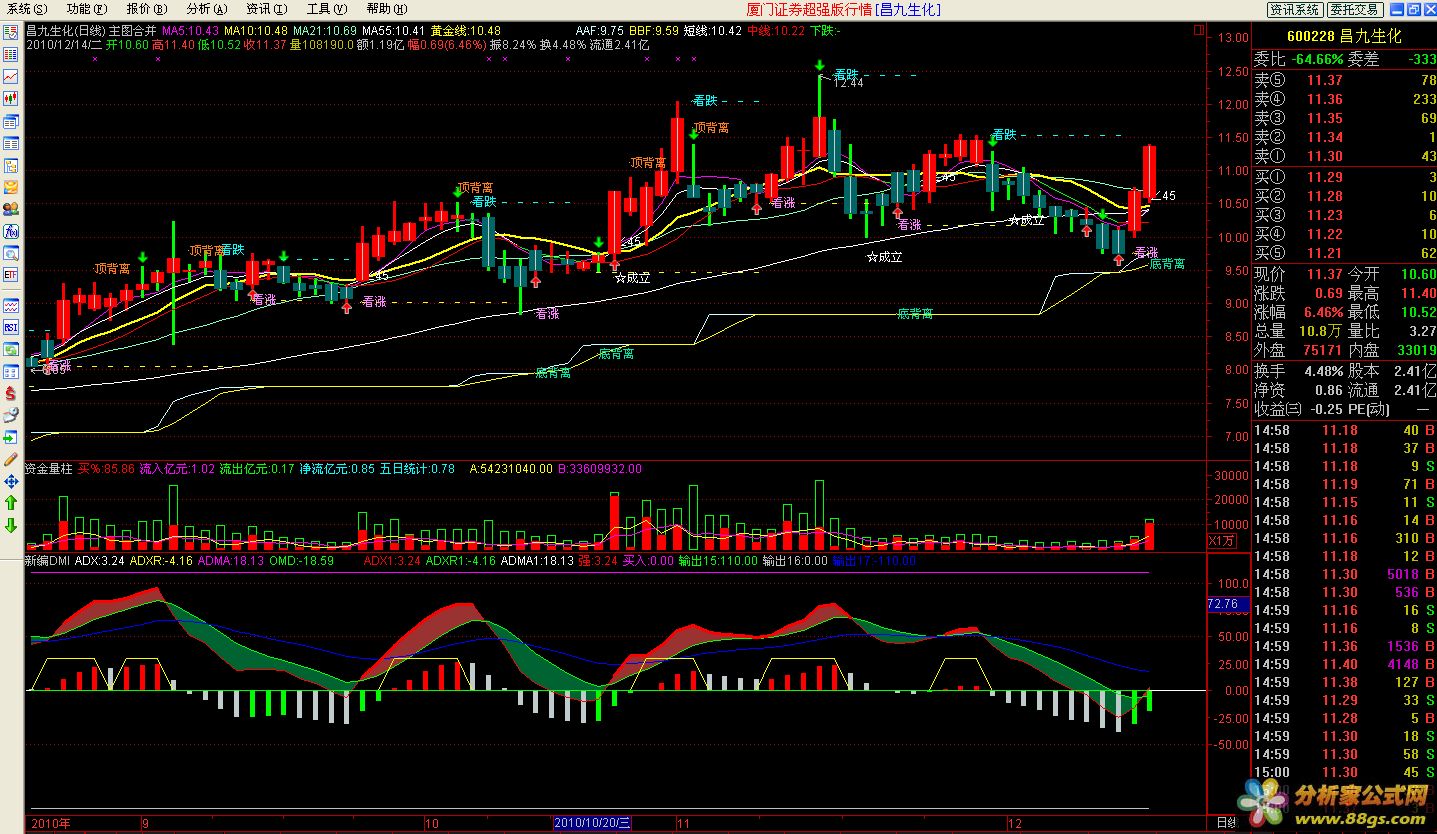Click the 卖② row price 11.34
Screen dimensions: 1437x834
[x=1326, y=137]
